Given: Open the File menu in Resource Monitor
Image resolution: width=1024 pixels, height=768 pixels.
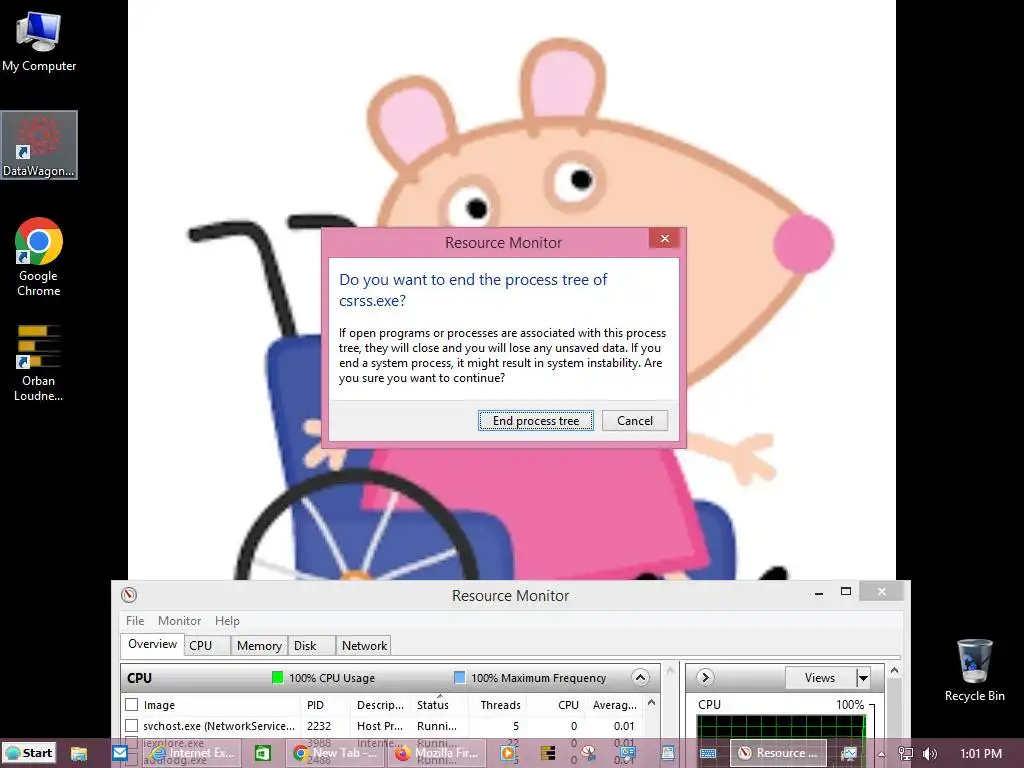Looking at the screenshot, I should 135,620.
